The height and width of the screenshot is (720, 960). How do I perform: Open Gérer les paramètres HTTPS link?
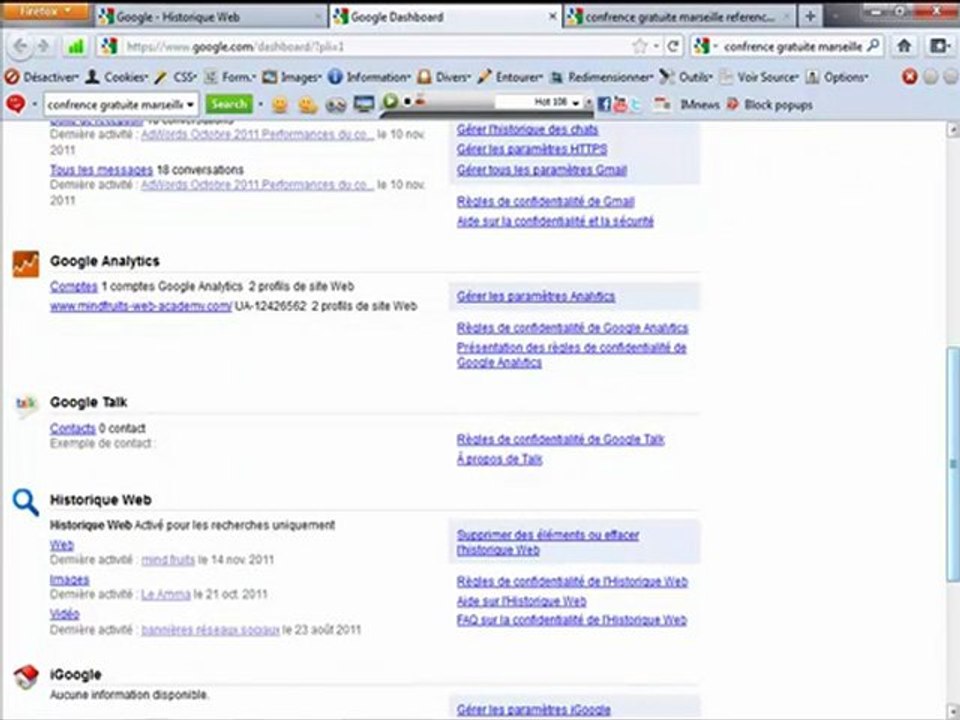coord(532,149)
